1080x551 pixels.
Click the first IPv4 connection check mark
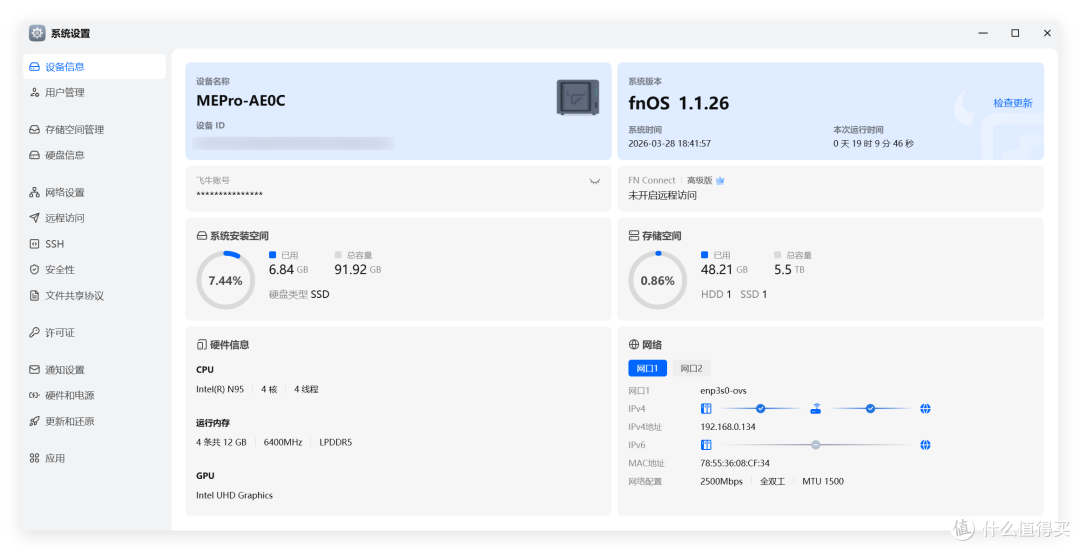click(x=760, y=408)
